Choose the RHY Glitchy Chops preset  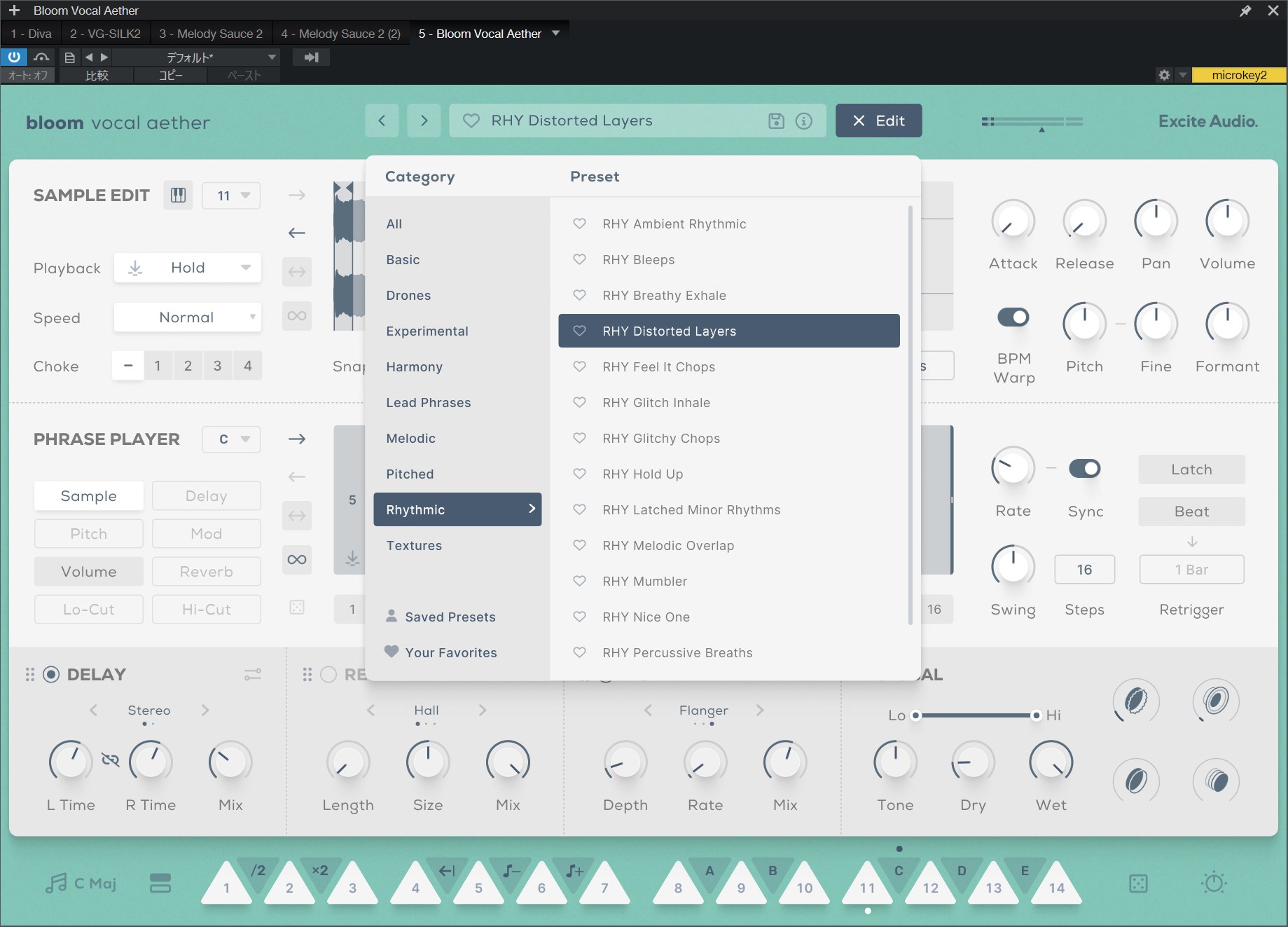(660, 439)
